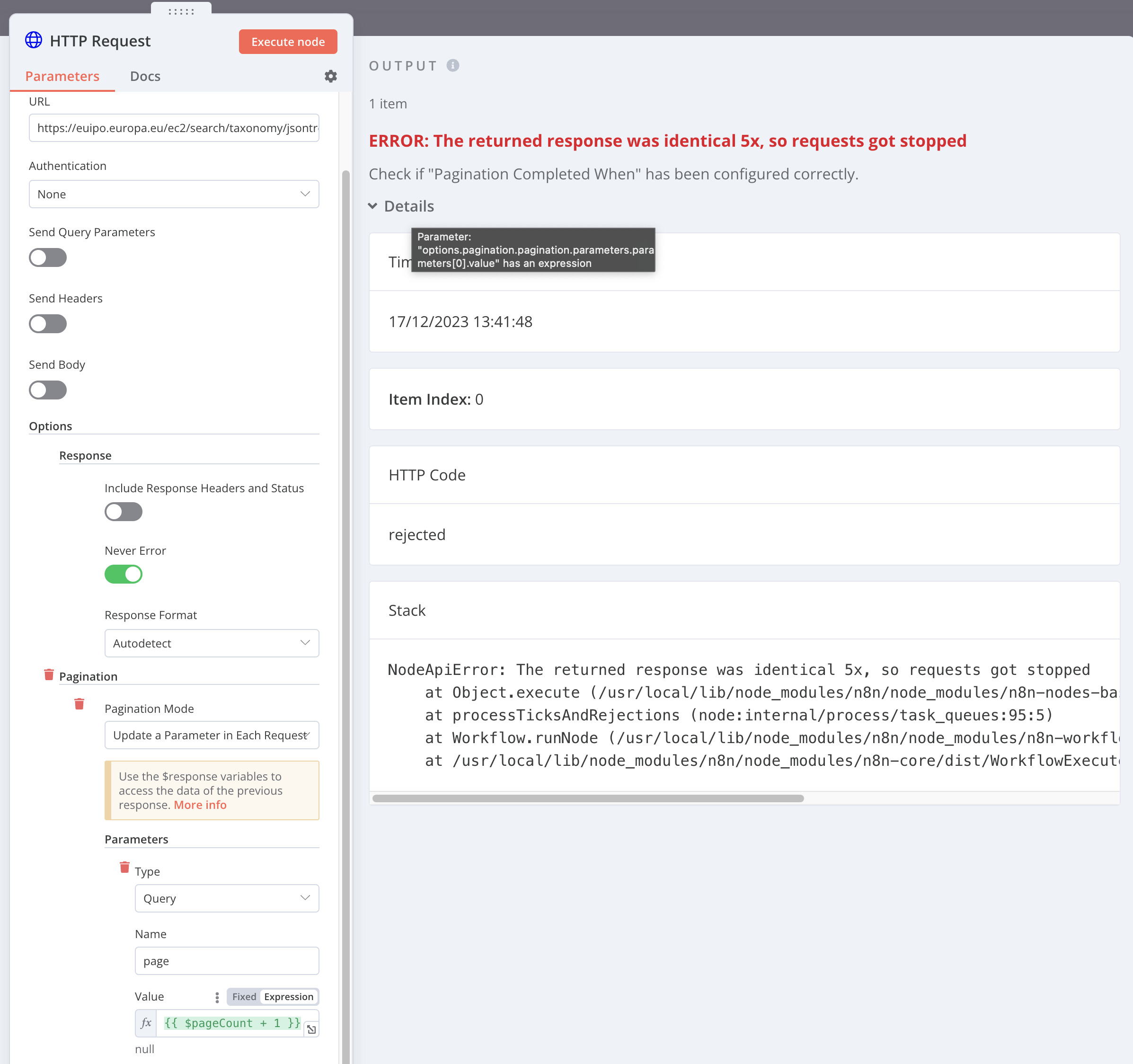Click the '1 item' count text

click(x=388, y=104)
